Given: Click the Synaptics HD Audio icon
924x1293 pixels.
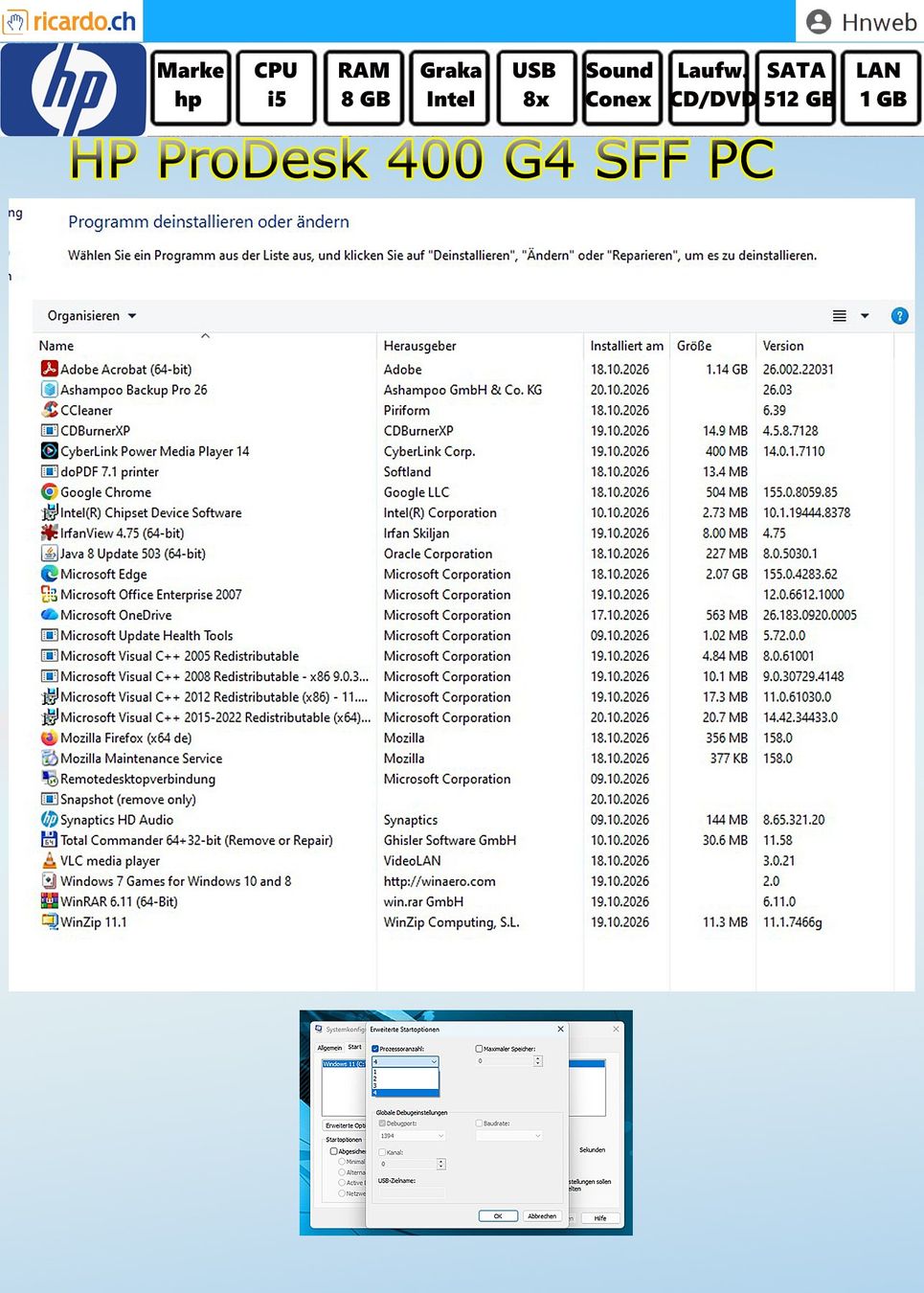Looking at the screenshot, I should (49, 820).
